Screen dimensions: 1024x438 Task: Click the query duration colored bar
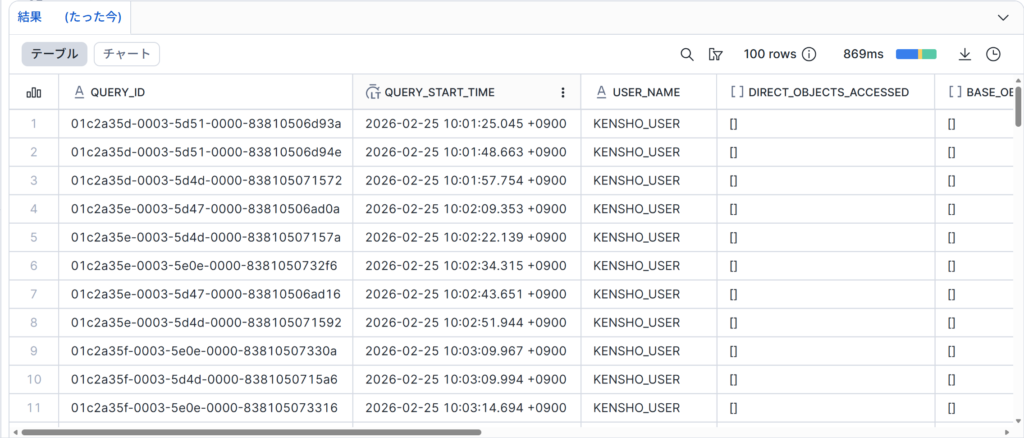(x=916, y=54)
